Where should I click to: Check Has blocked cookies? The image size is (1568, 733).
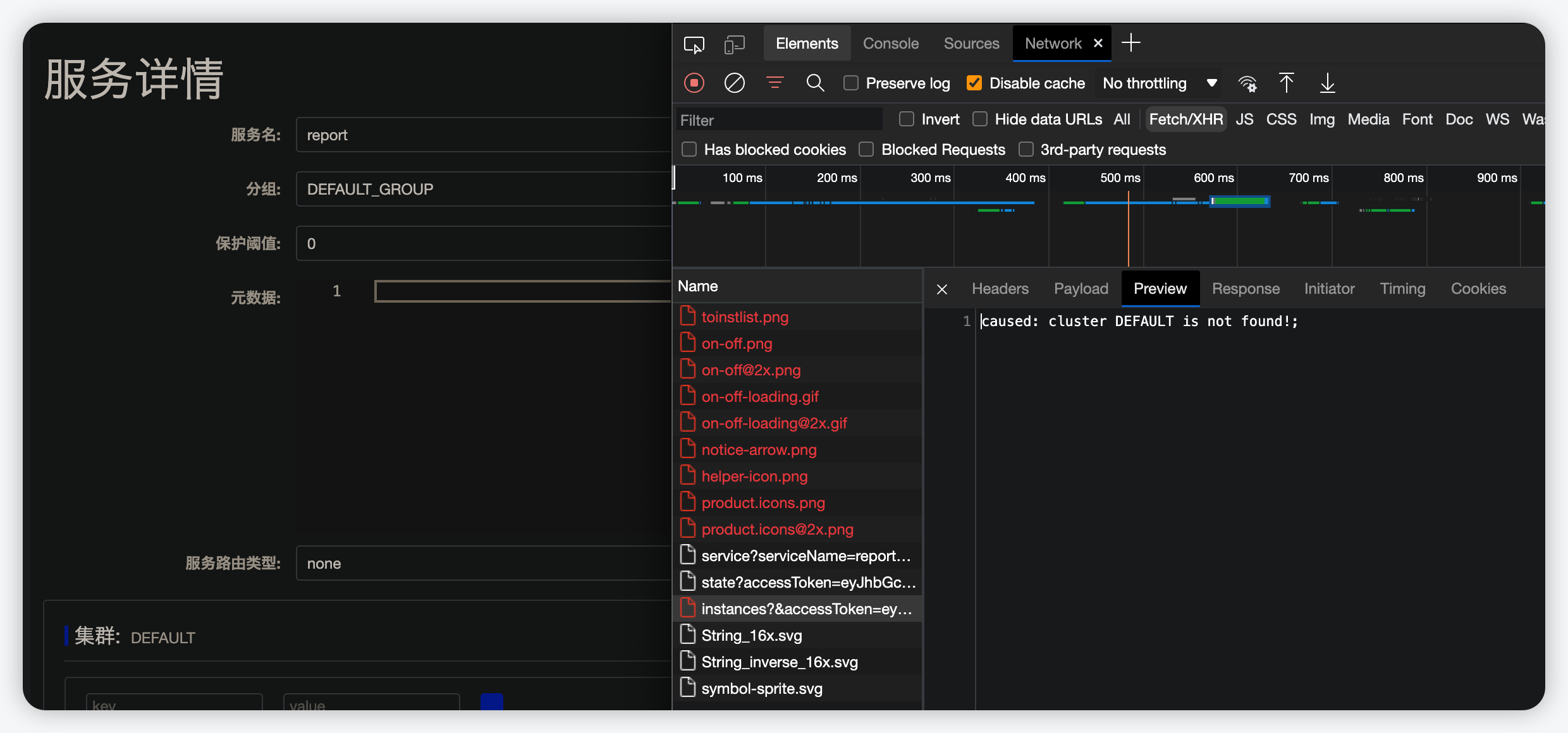point(689,149)
